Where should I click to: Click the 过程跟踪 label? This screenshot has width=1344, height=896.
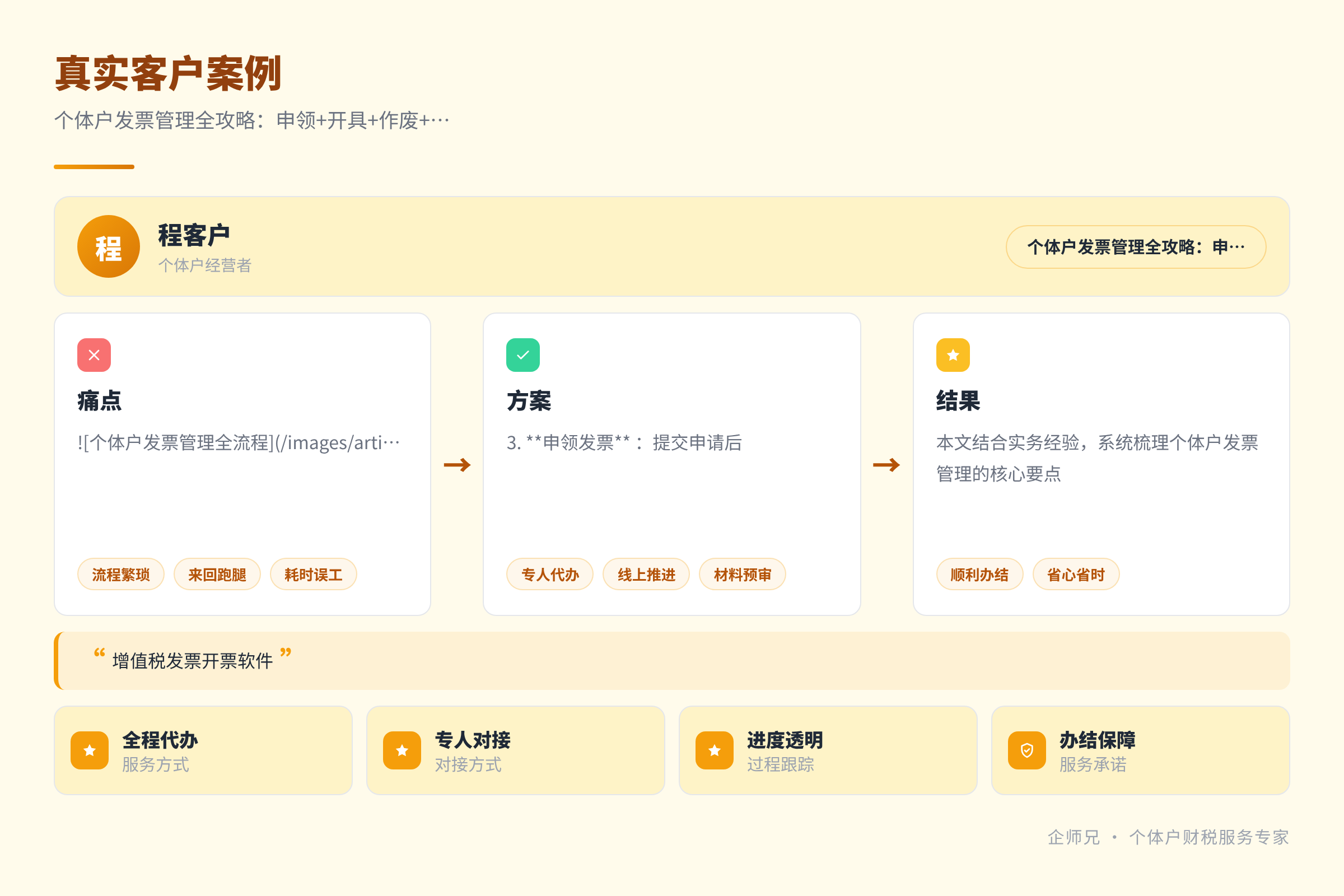coord(780,764)
